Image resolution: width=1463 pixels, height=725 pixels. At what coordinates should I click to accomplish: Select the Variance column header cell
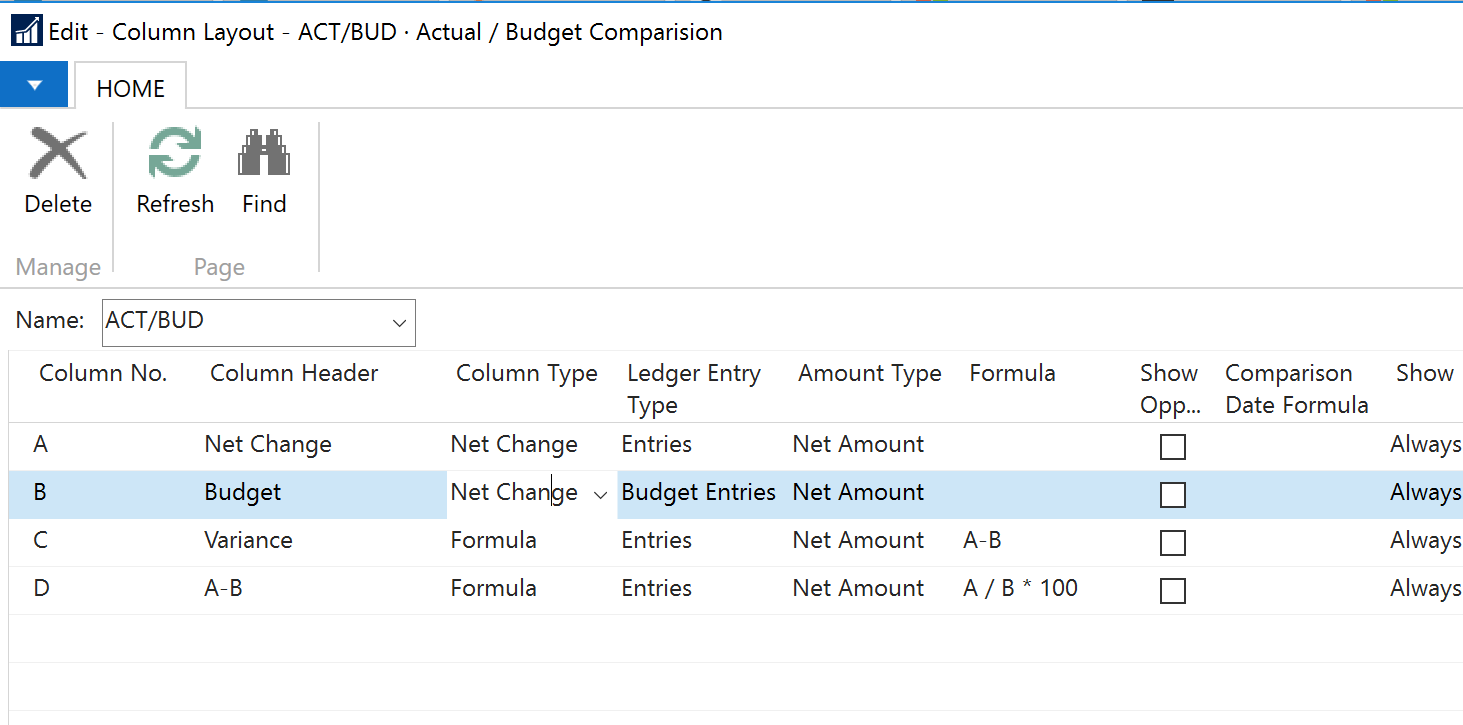pos(249,540)
